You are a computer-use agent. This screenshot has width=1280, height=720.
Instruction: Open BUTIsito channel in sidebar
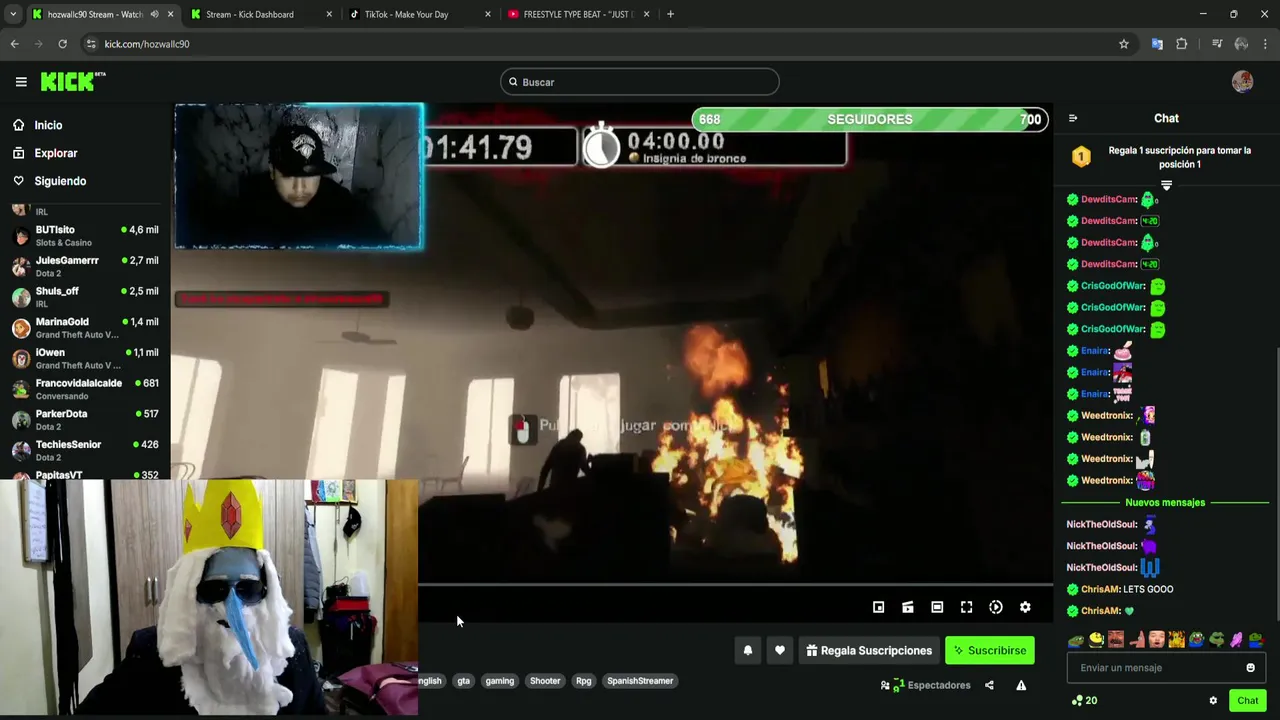(85, 236)
